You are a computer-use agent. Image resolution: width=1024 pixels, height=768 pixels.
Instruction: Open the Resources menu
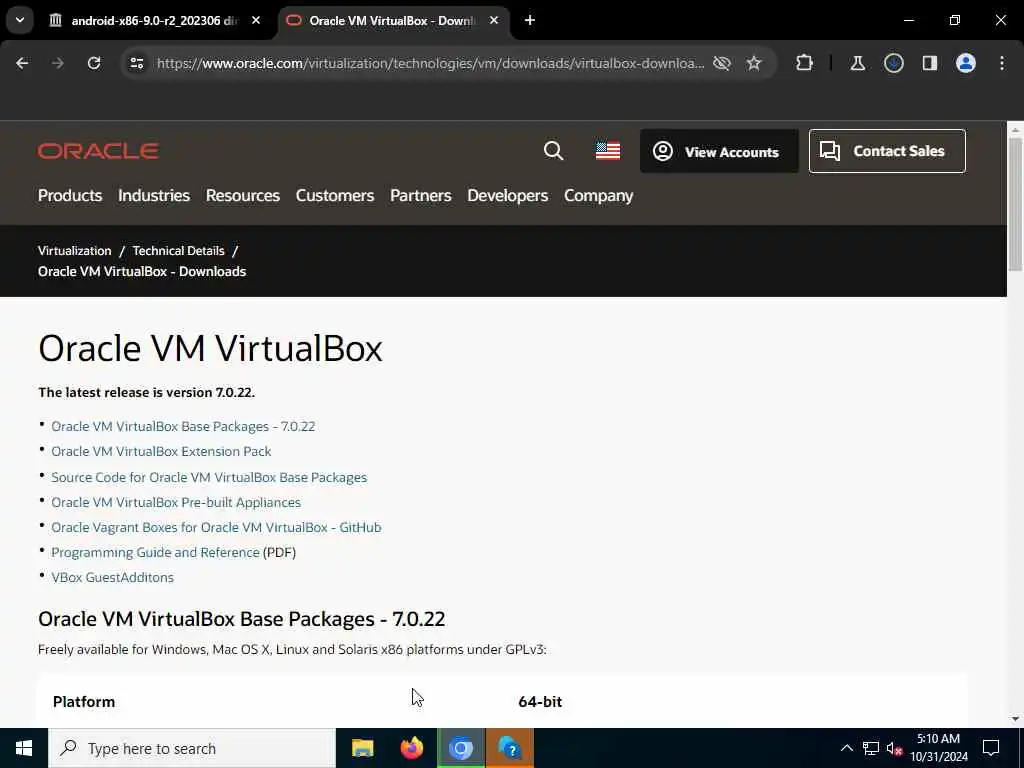[243, 195]
